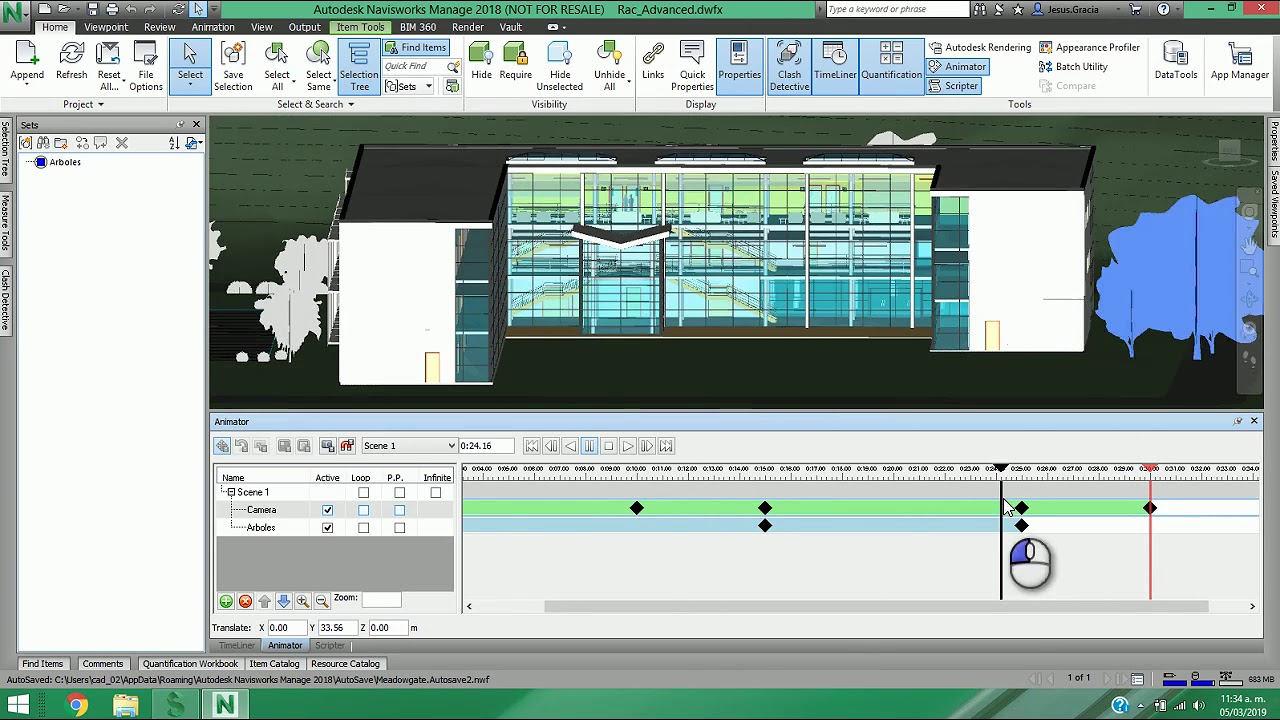Open the Clash Detective tool
Image resolution: width=1280 pixels, height=720 pixels.
pos(789,67)
